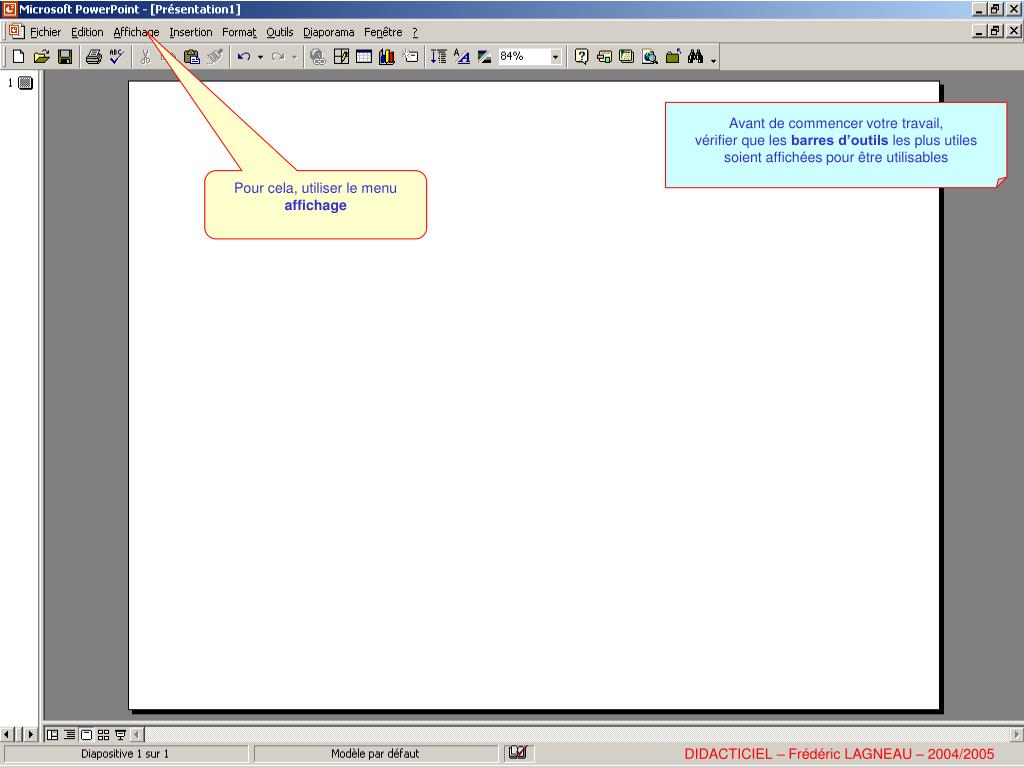
Task: Open the Fichier menu
Action: pyautogui.click(x=46, y=32)
